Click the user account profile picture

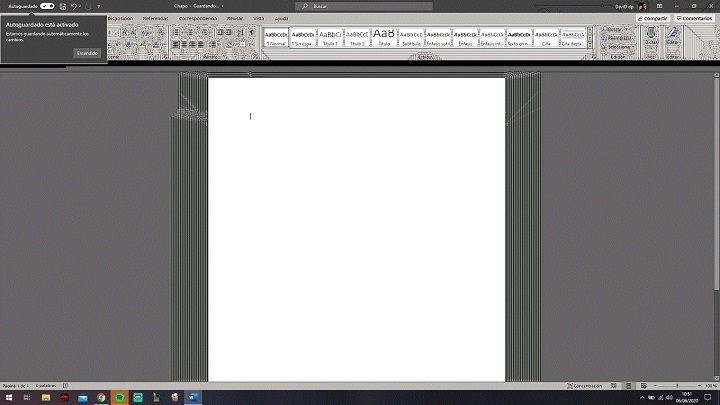[x=642, y=6]
